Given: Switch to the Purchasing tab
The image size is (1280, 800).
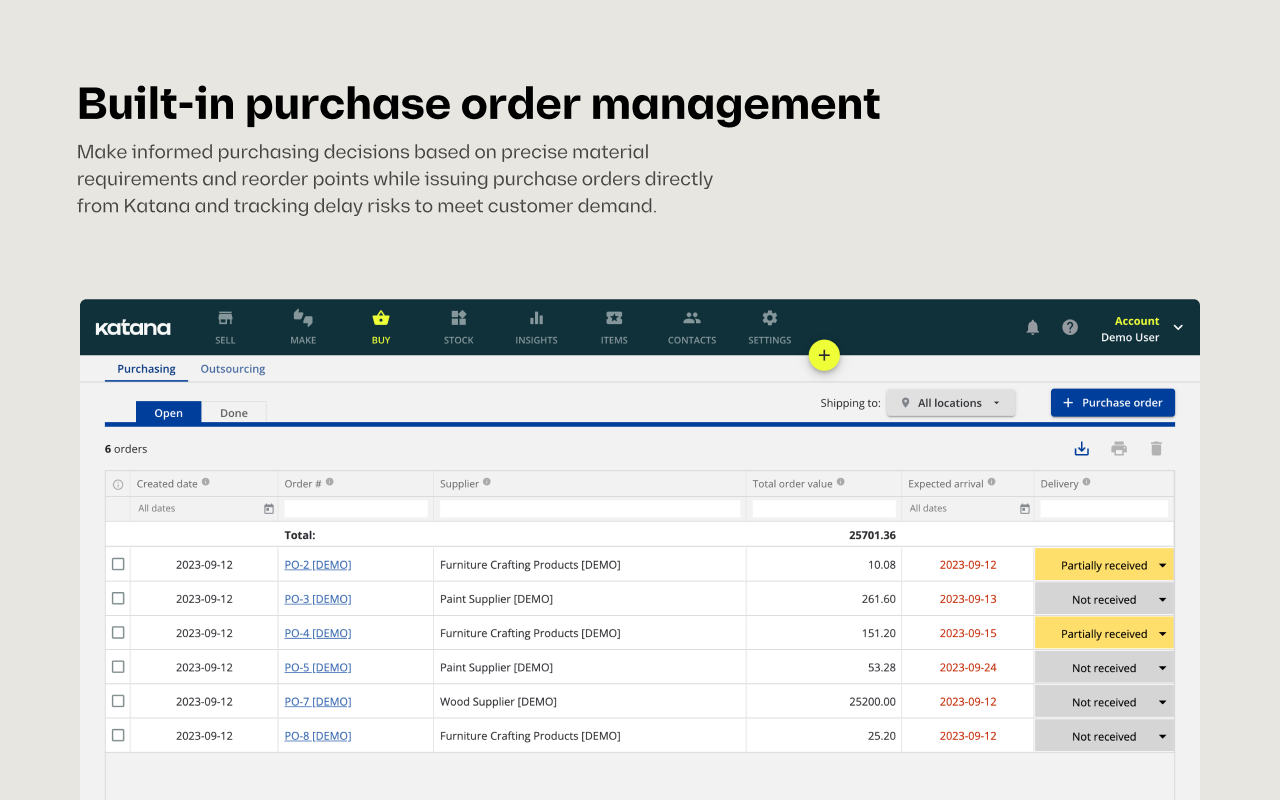Looking at the screenshot, I should click(146, 369).
